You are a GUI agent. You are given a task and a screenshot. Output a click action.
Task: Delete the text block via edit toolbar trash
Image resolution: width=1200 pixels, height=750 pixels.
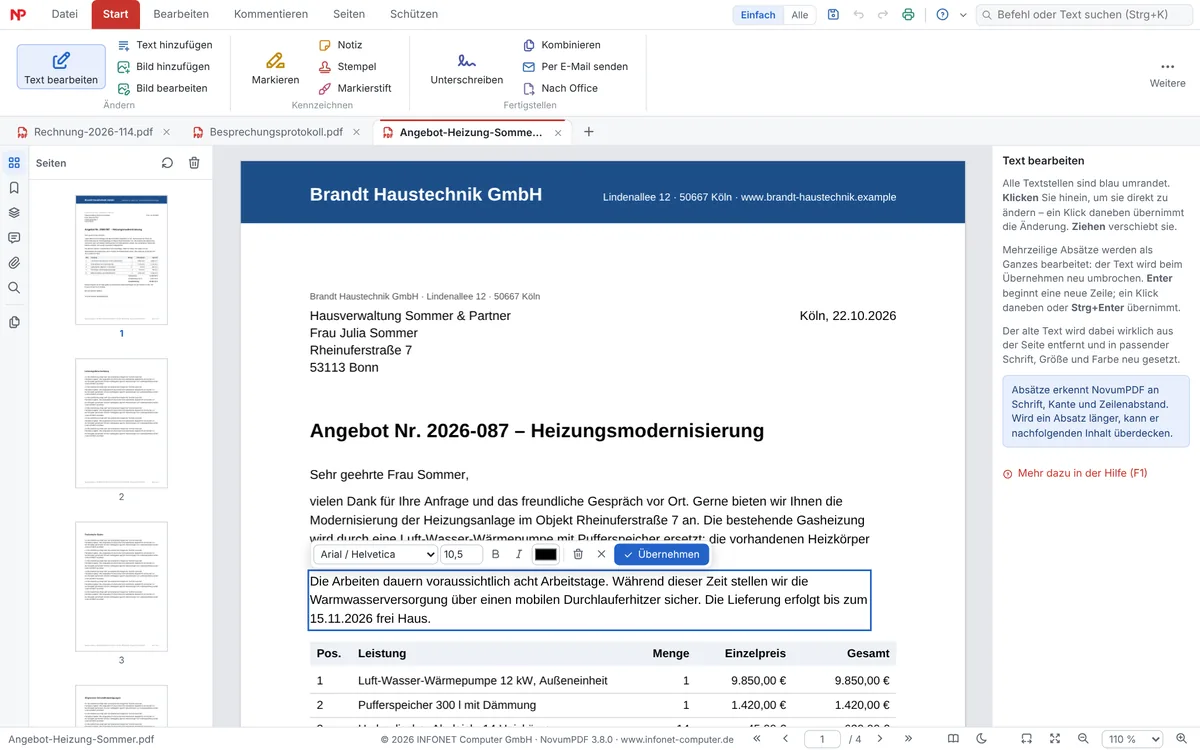point(578,554)
